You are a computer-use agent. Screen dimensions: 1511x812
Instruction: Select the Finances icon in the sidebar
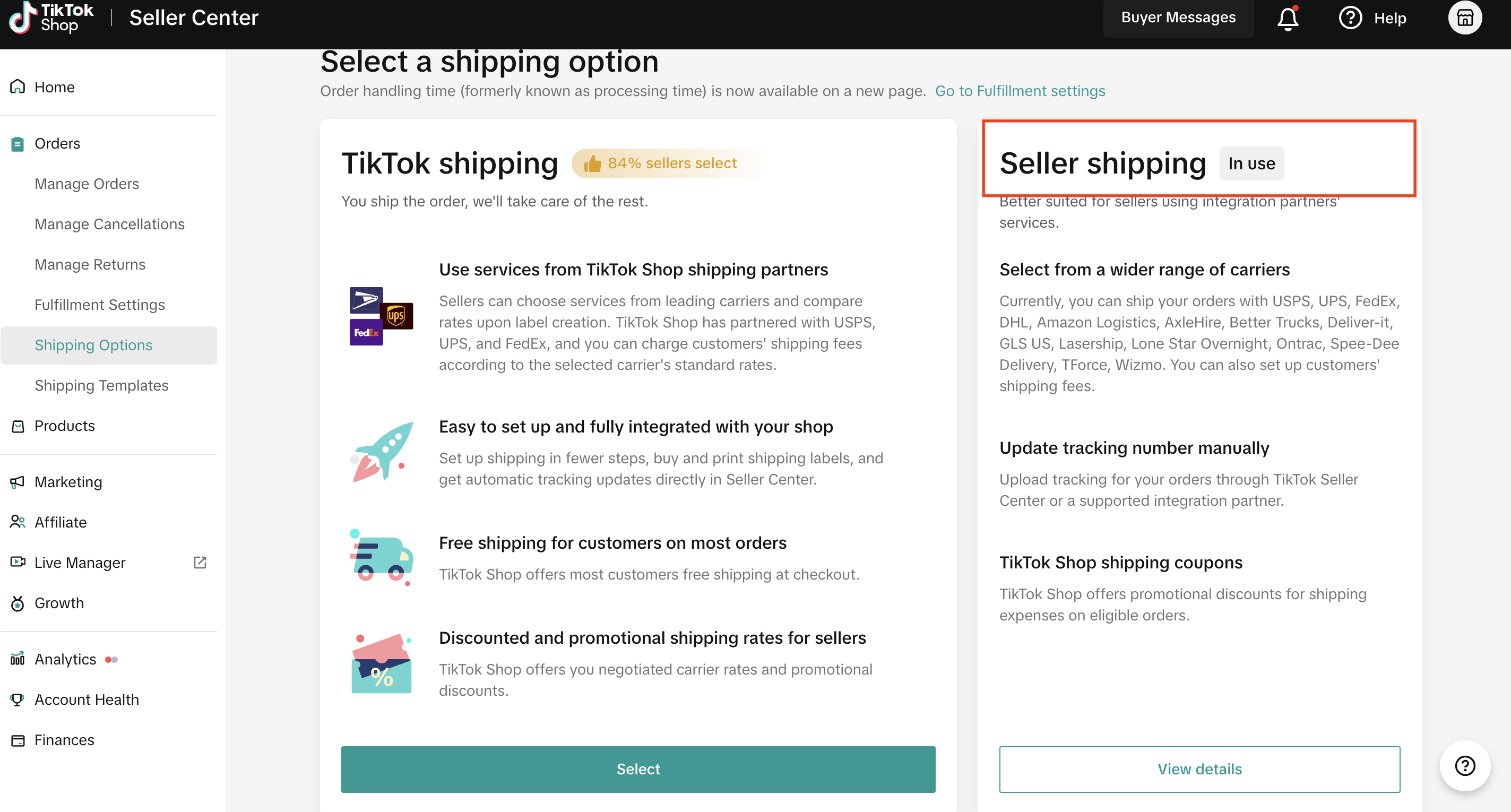point(16,739)
